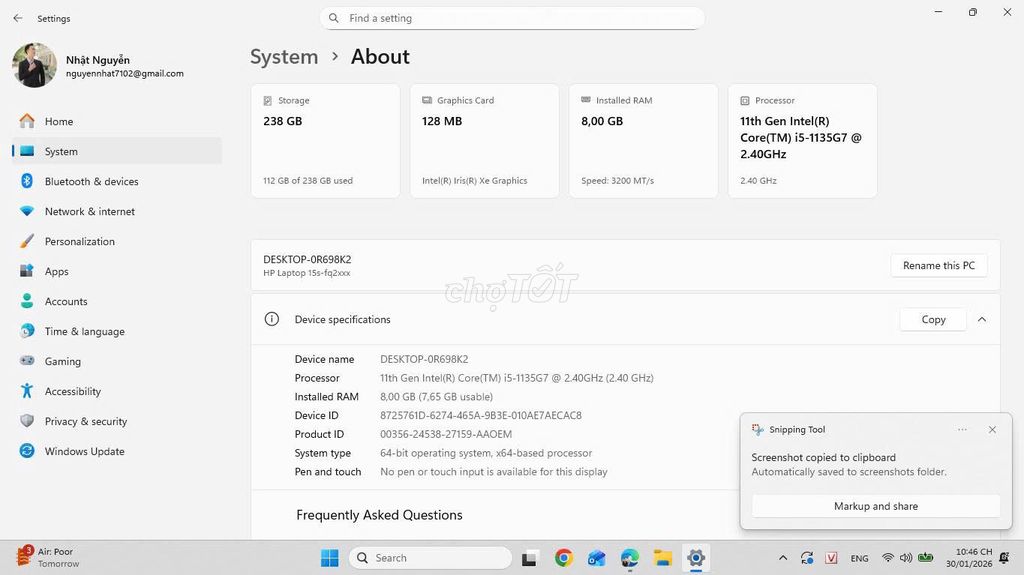Image resolution: width=1024 pixels, height=575 pixels.
Task: Open Network & internet settings
Action: (x=117, y=212)
